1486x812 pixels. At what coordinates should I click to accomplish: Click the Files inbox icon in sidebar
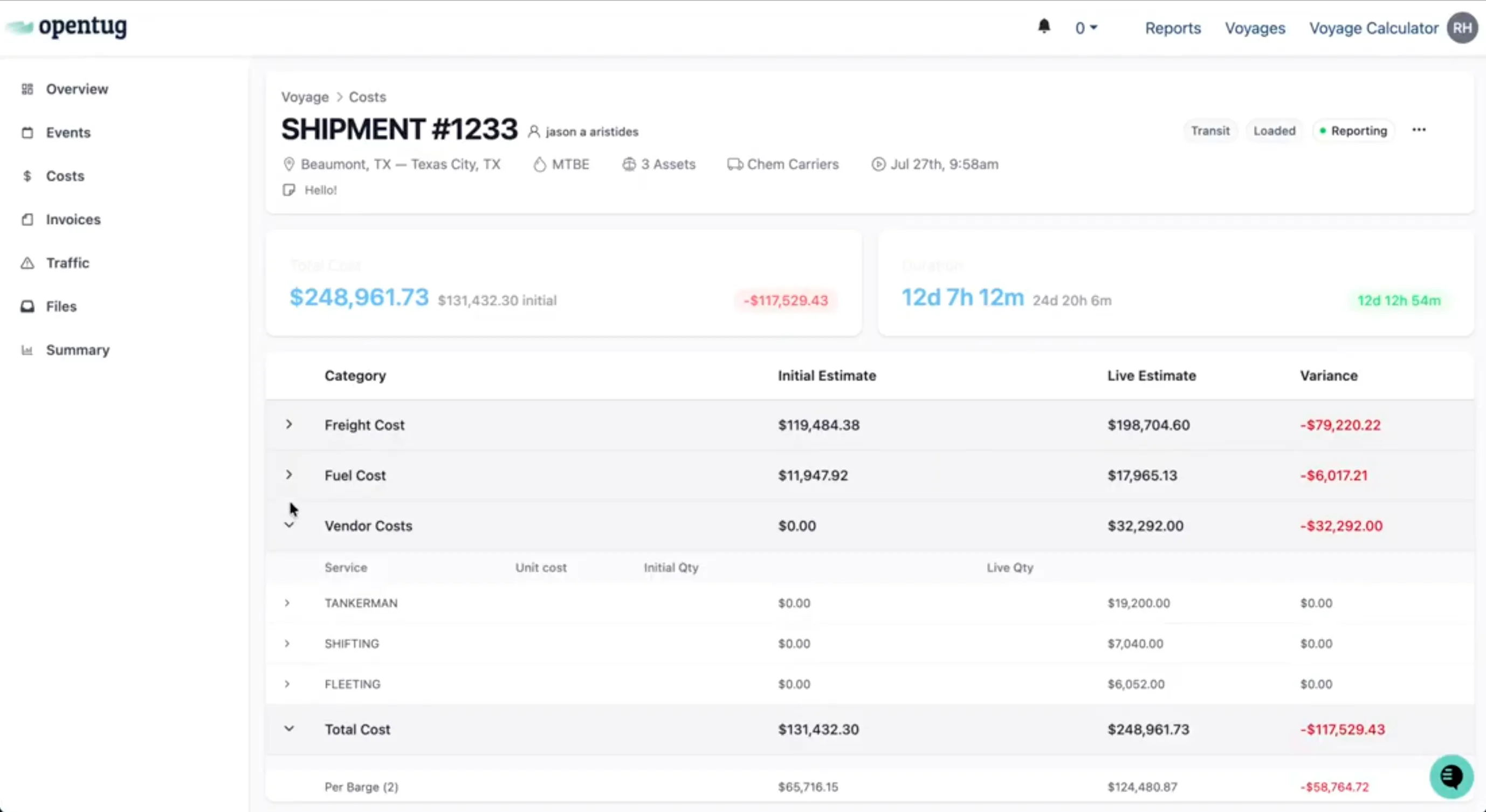pos(27,306)
